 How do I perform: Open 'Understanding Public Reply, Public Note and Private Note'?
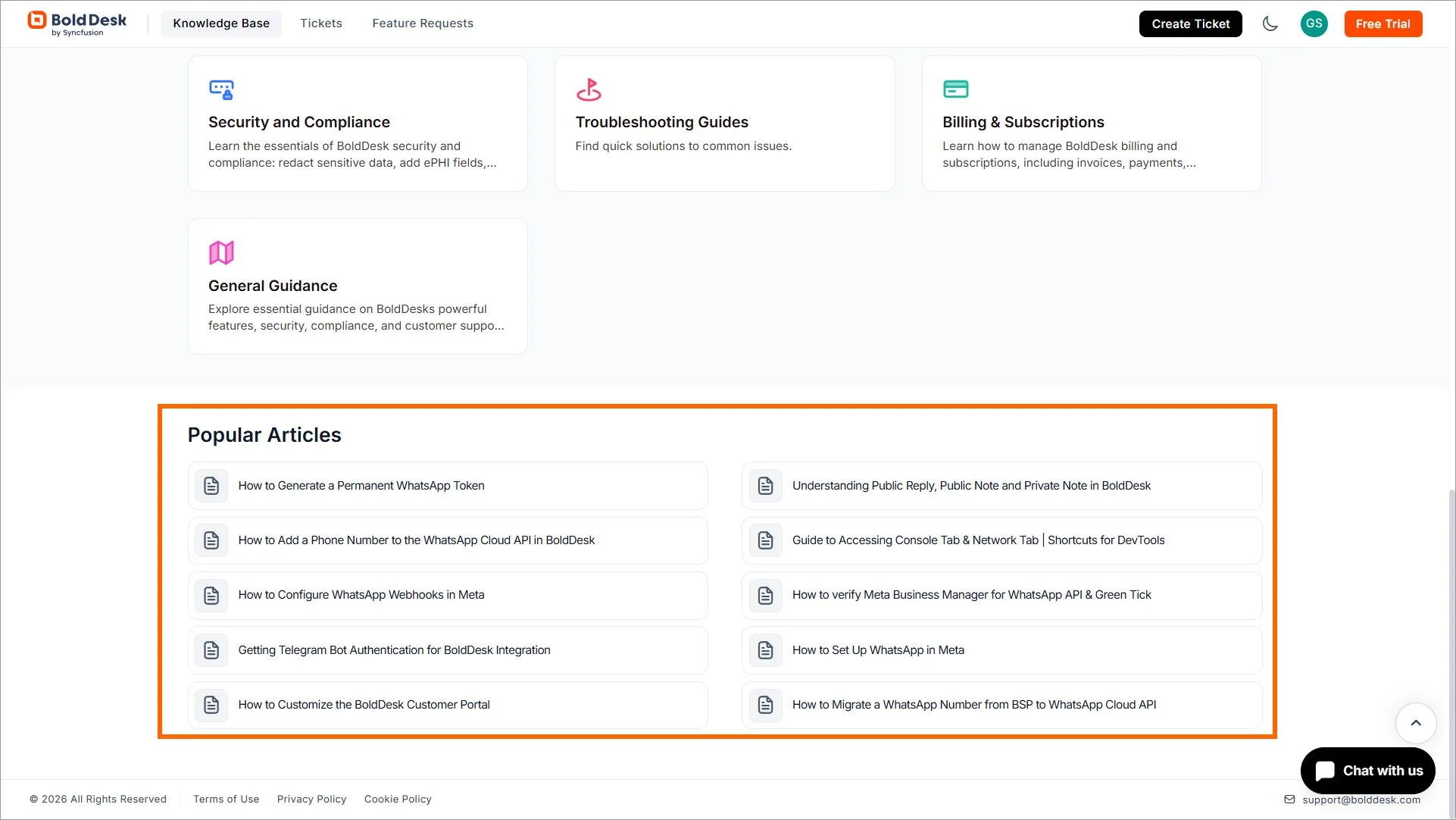(x=1001, y=486)
